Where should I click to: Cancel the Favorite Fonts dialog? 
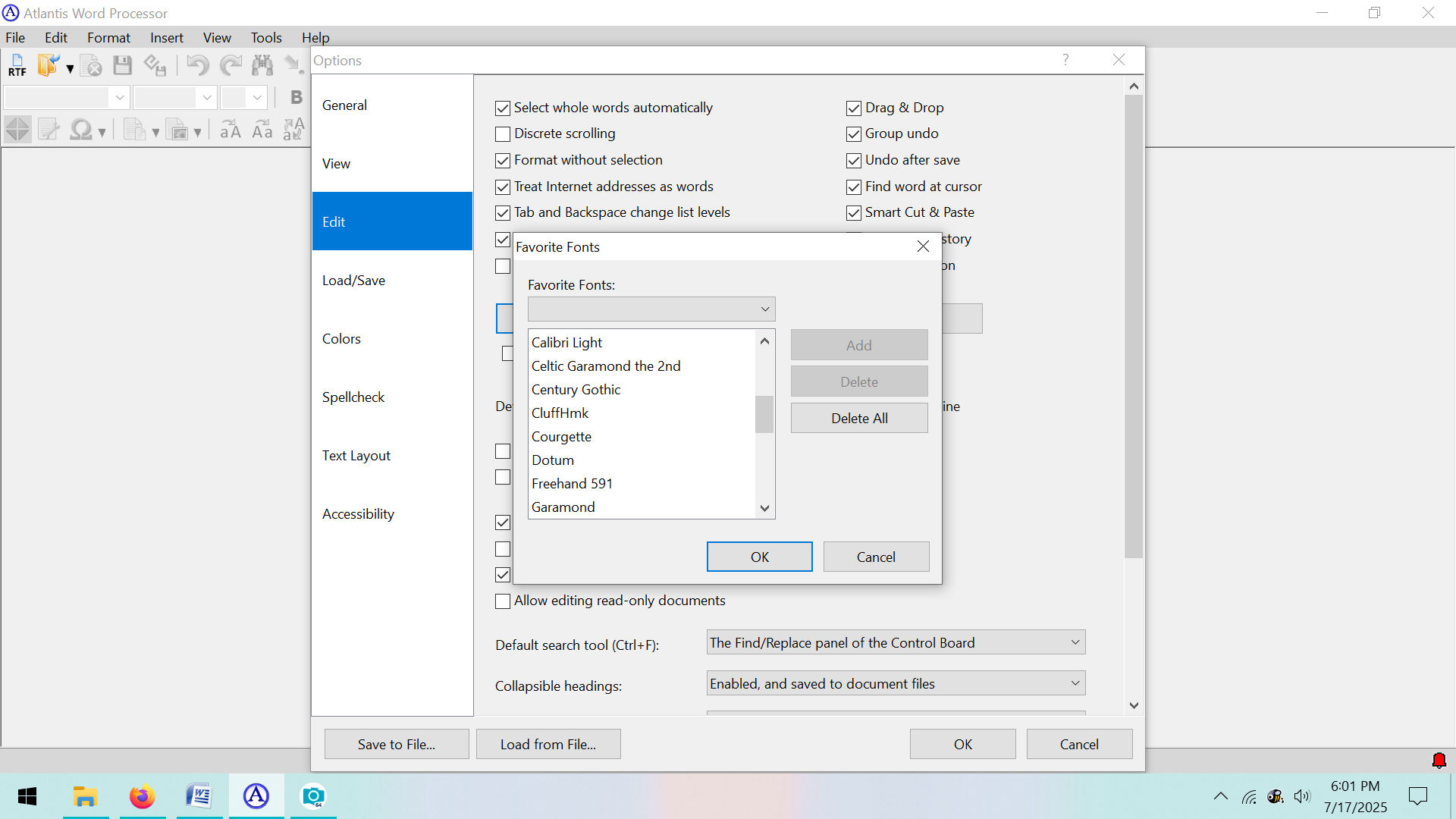[x=876, y=557]
